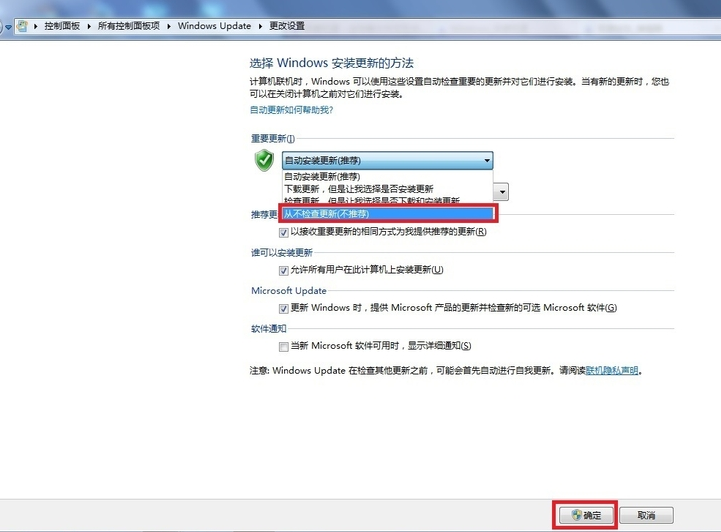Select 从不检查更新(不推荐) in the list

[388, 213]
